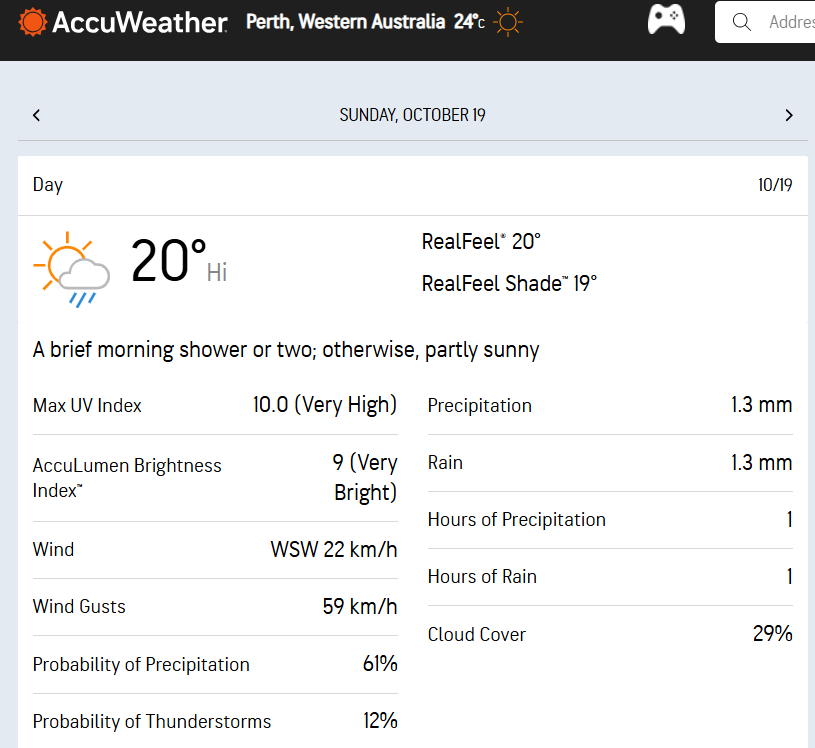Click the 10/19 date in card header

(x=775, y=185)
